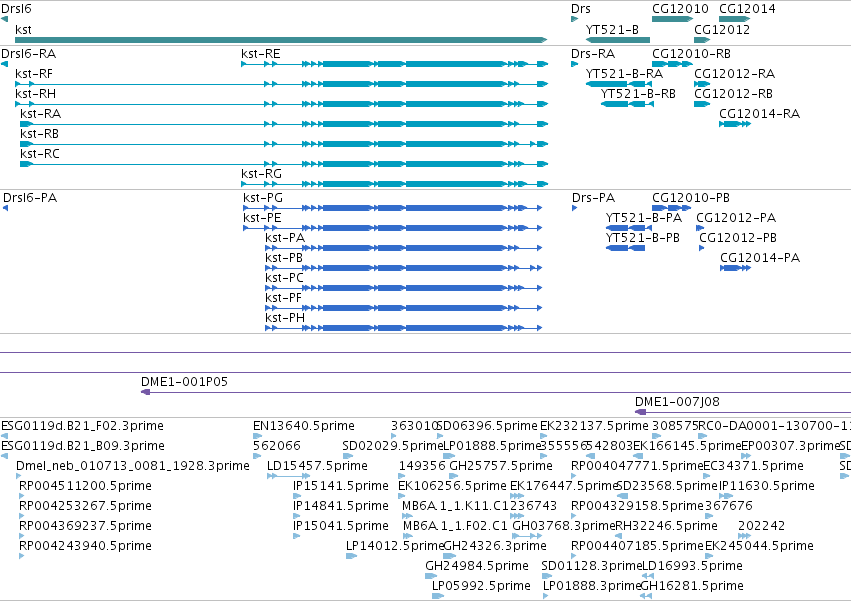Select the kst-RG transcript label
The image size is (851, 601).
pos(262,174)
